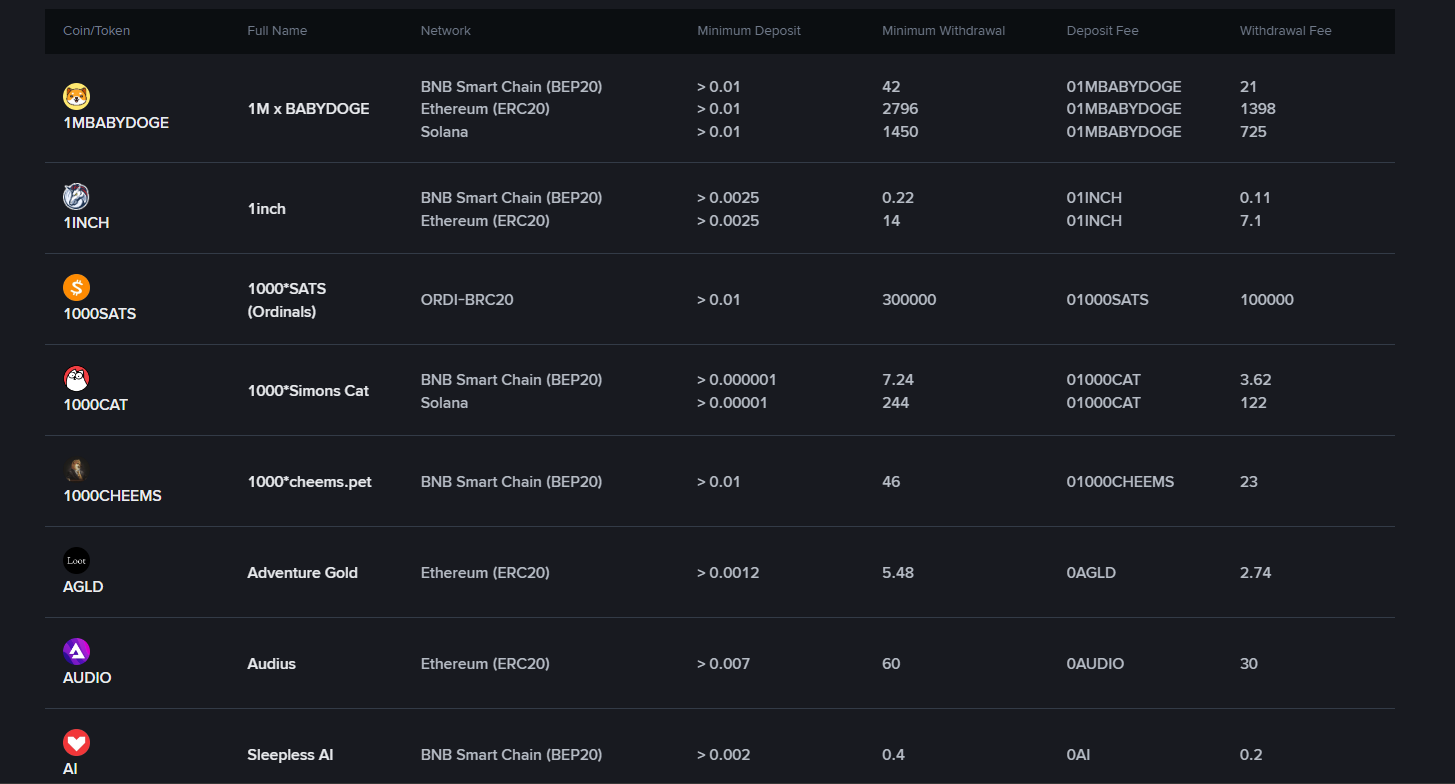
Task: Click the minimum withdrawal value 2796
Action: [900, 109]
